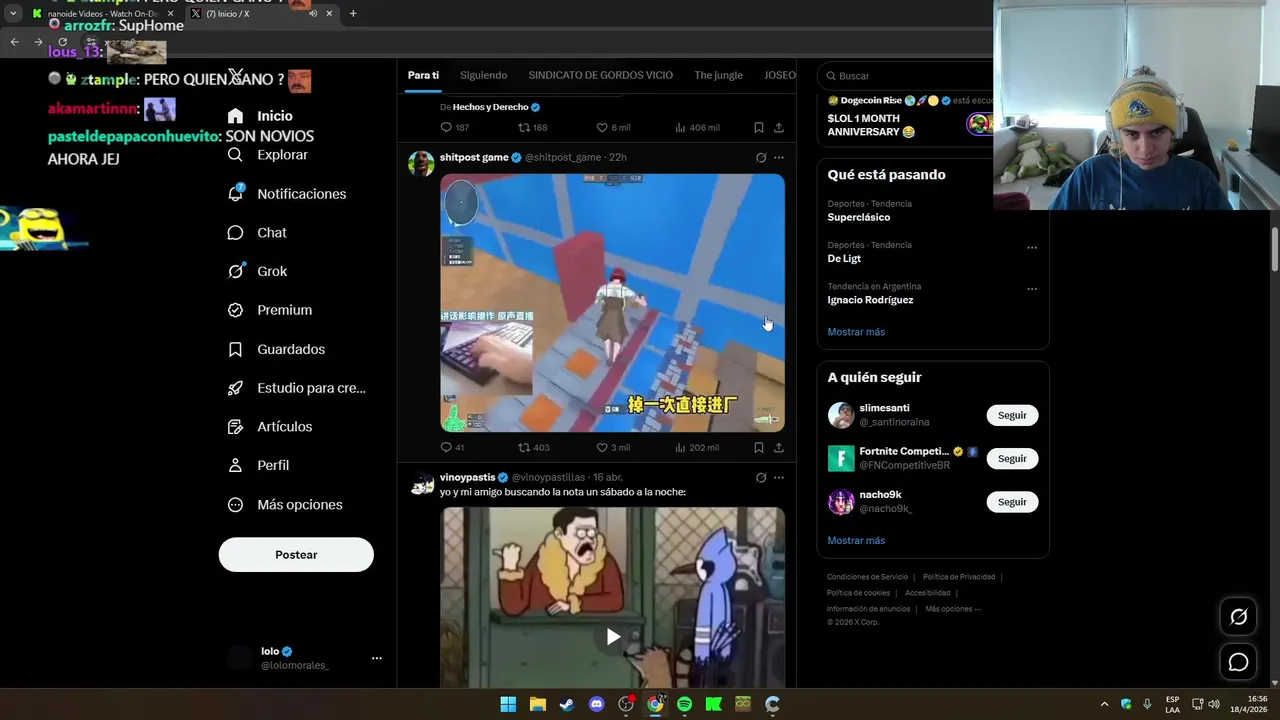
Task: Switch to JOSEO tab
Action: pos(780,75)
